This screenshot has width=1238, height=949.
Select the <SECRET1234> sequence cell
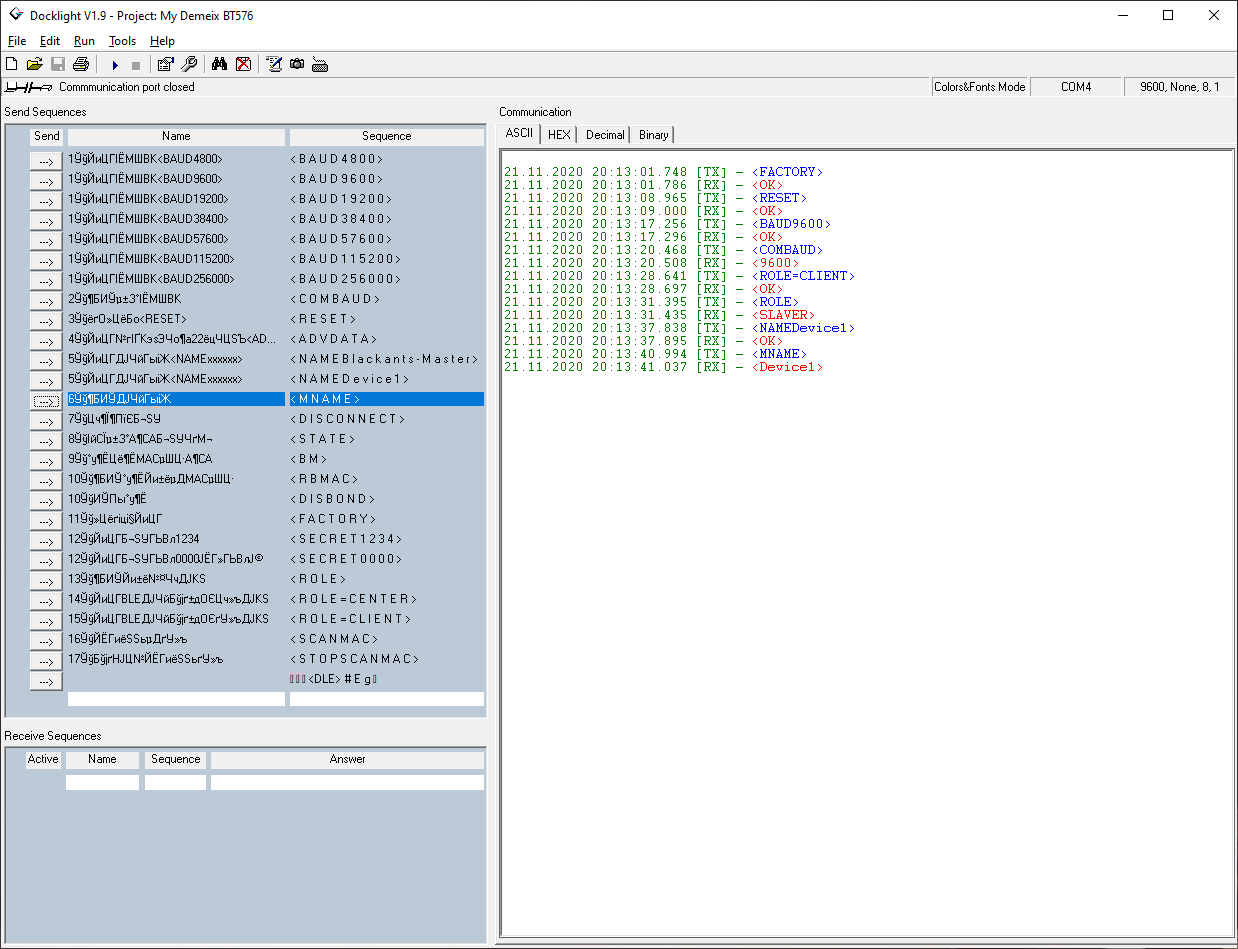click(x=387, y=539)
